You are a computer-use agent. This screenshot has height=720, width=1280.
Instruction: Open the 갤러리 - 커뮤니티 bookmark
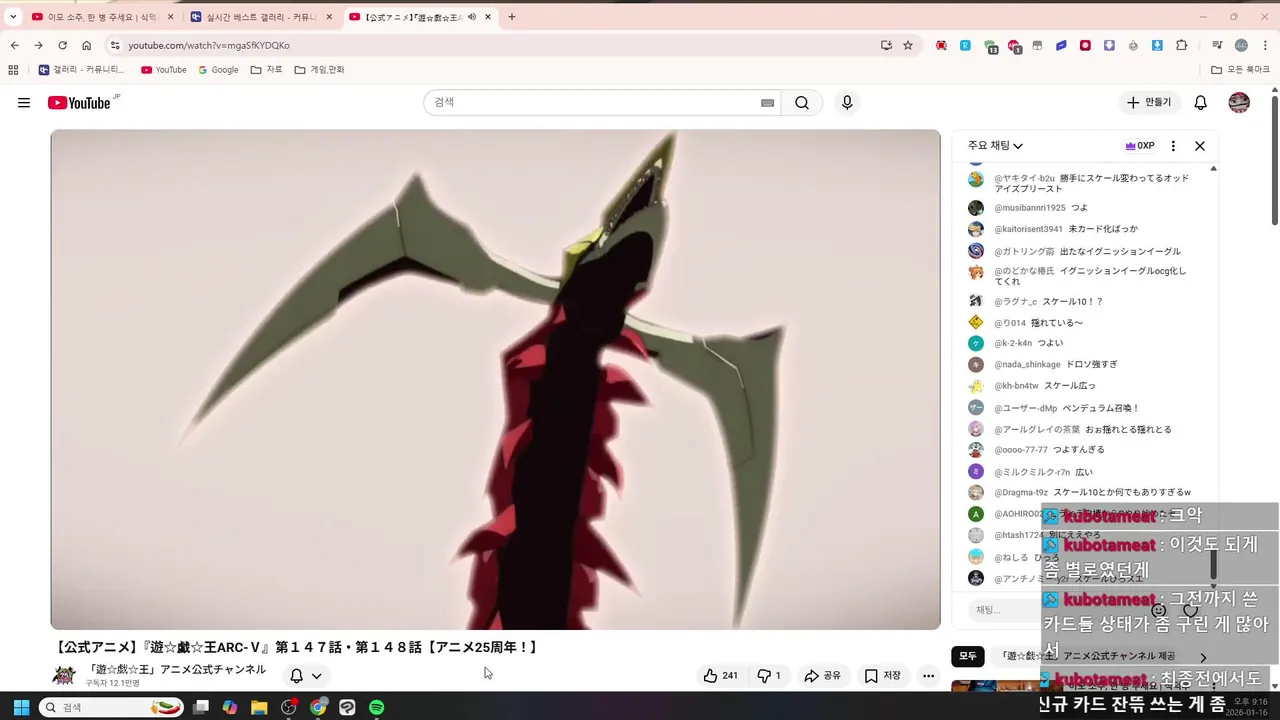click(x=82, y=70)
